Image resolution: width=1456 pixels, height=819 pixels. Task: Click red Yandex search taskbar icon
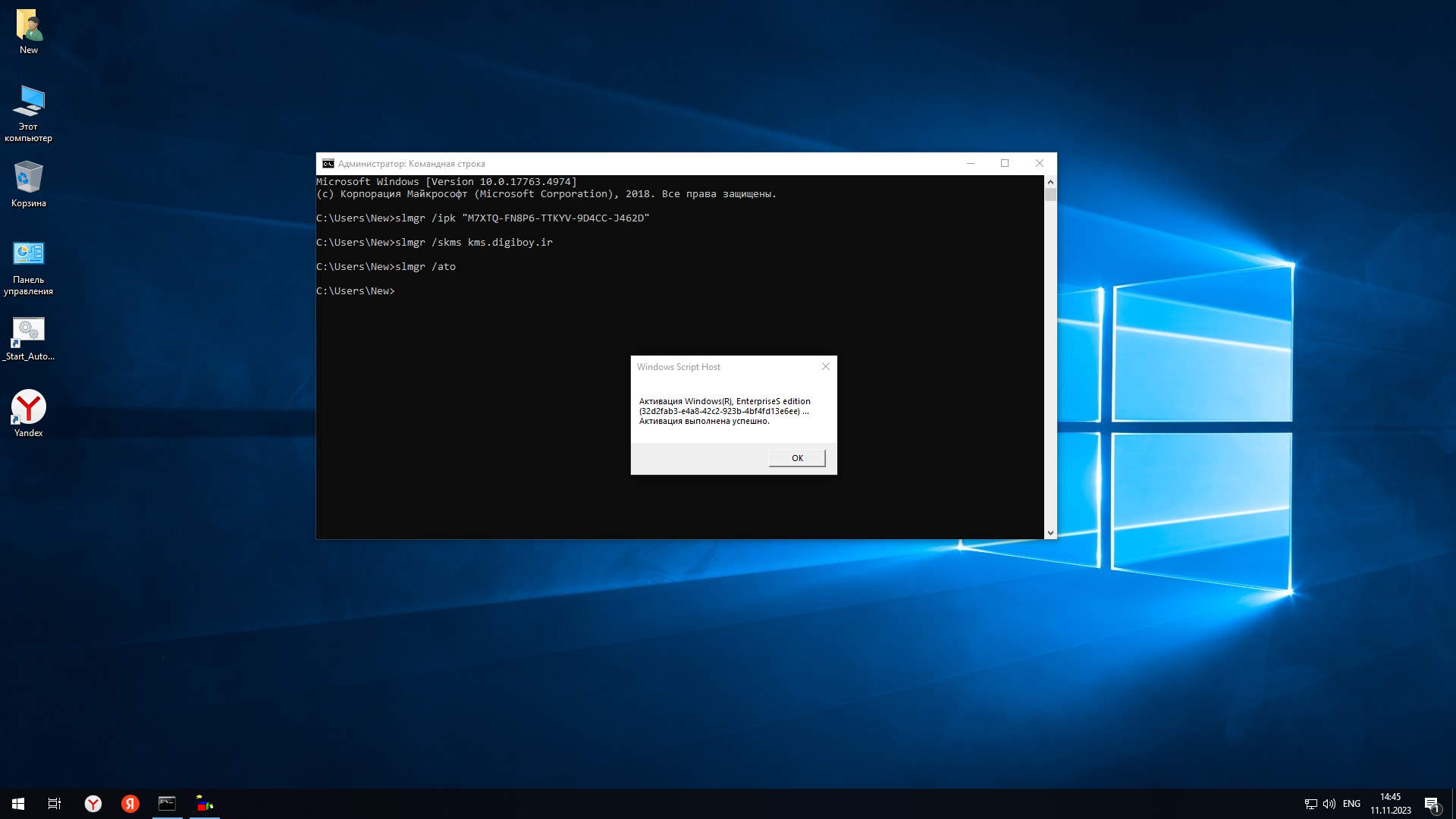130,804
